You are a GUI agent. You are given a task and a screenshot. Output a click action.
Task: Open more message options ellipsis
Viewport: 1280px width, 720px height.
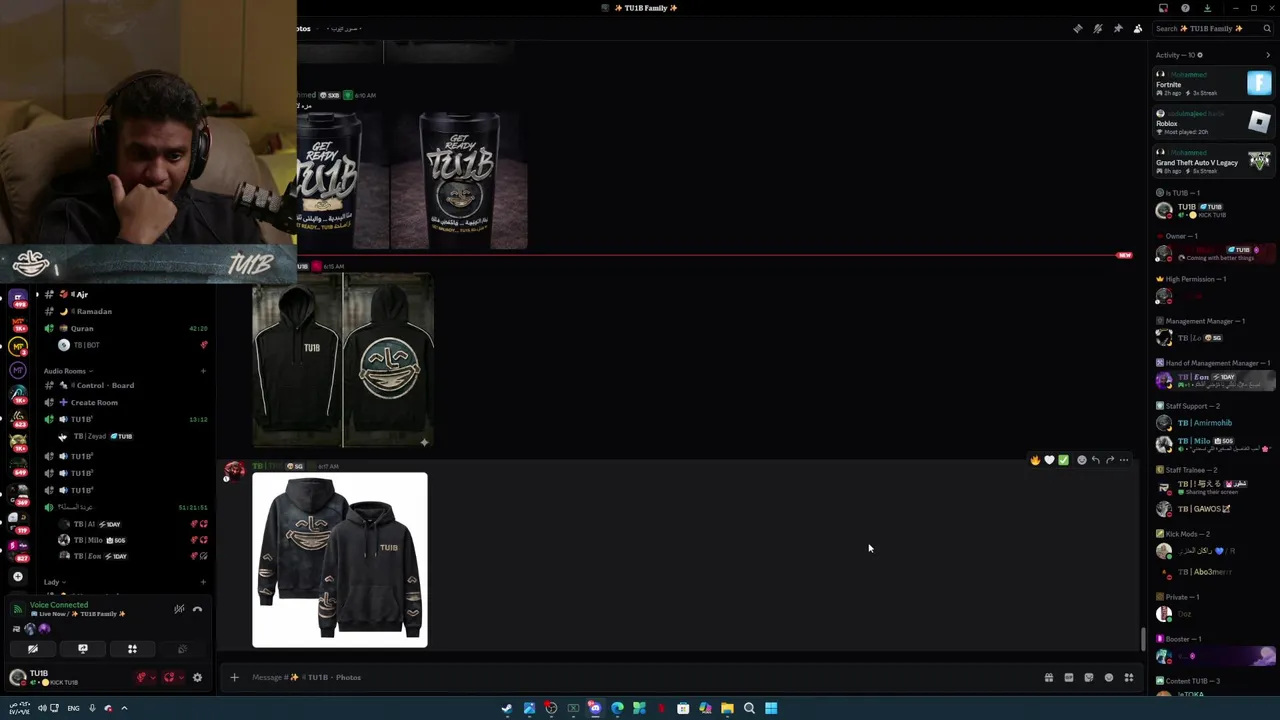(x=1124, y=460)
